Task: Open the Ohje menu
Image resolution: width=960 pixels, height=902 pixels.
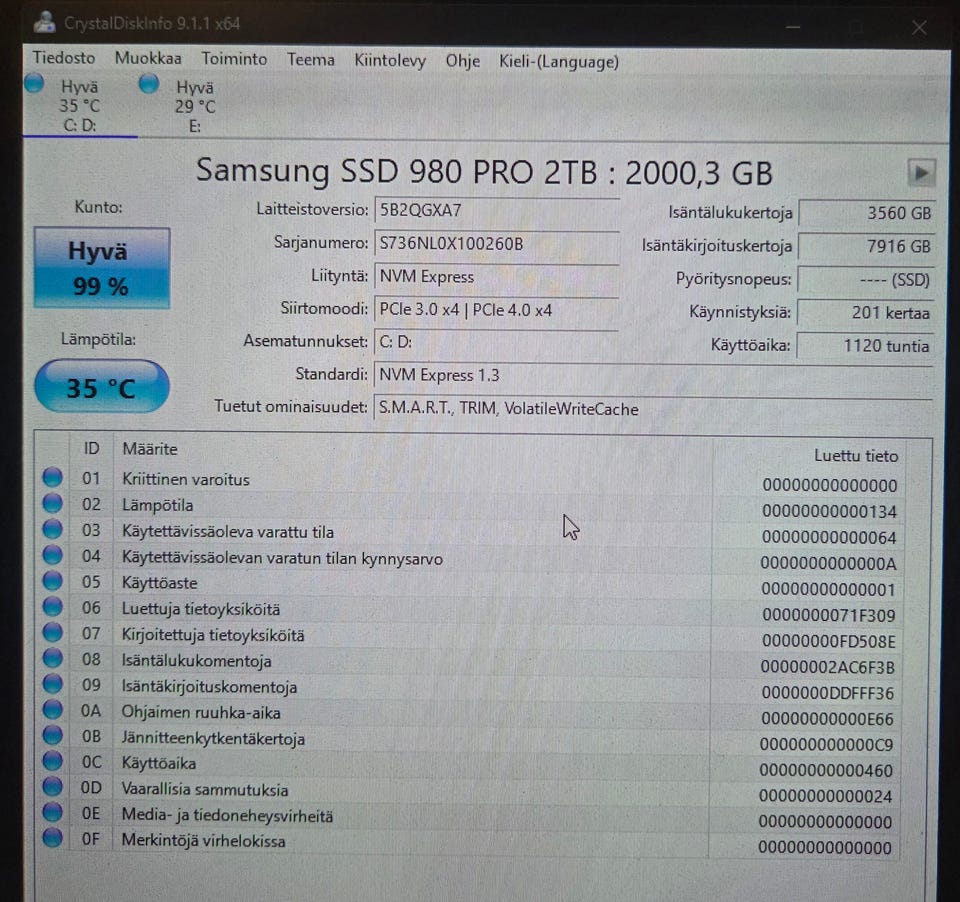Action: pyautogui.click(x=463, y=61)
